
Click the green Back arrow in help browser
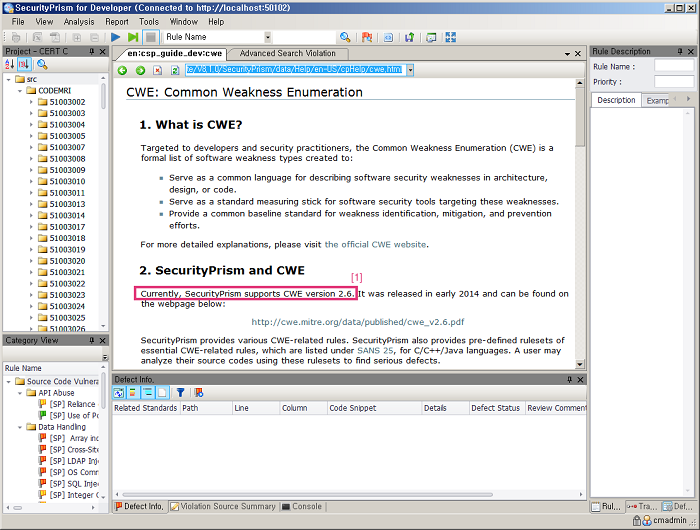pyautogui.click(x=122, y=70)
